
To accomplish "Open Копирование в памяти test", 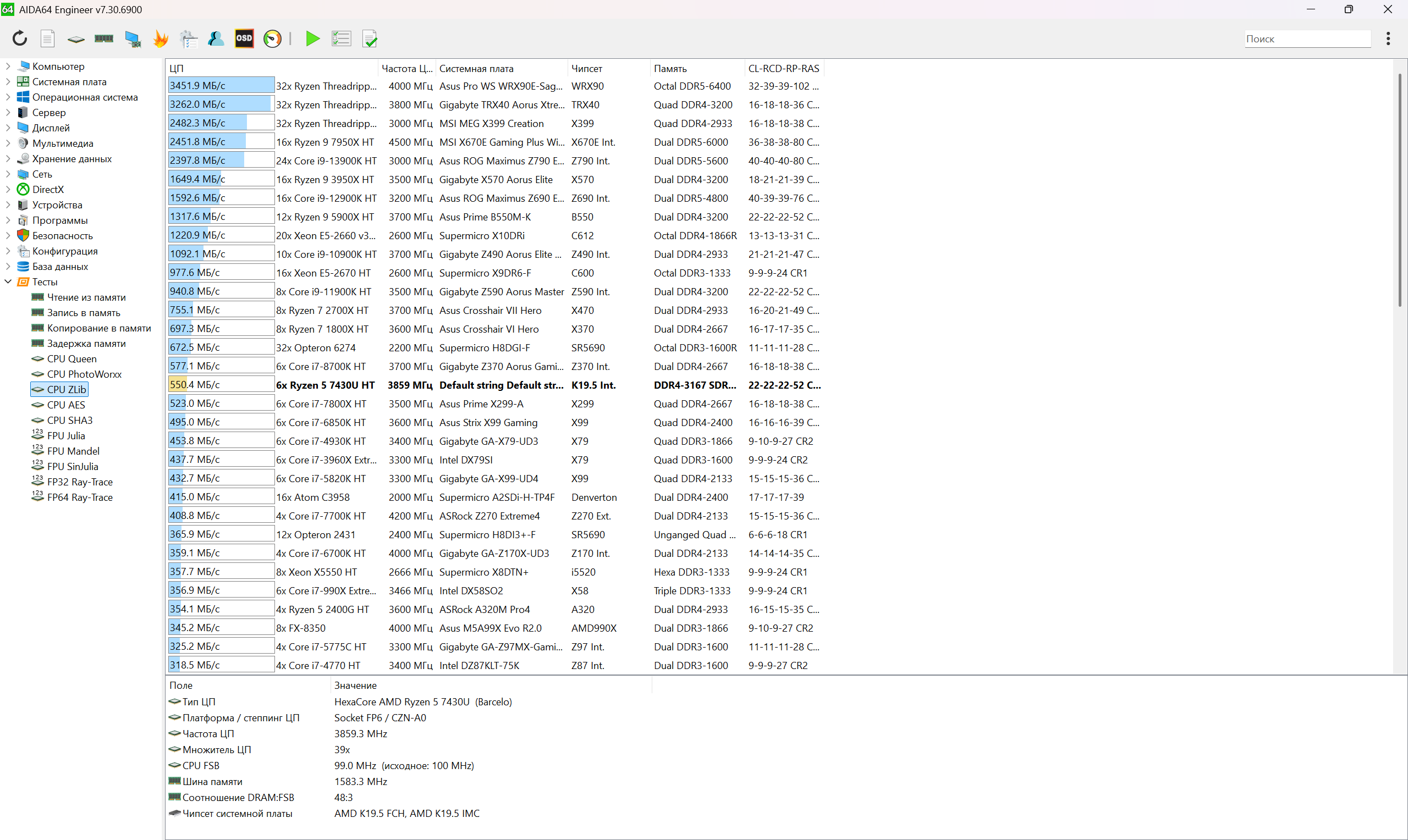I will coord(99,328).
